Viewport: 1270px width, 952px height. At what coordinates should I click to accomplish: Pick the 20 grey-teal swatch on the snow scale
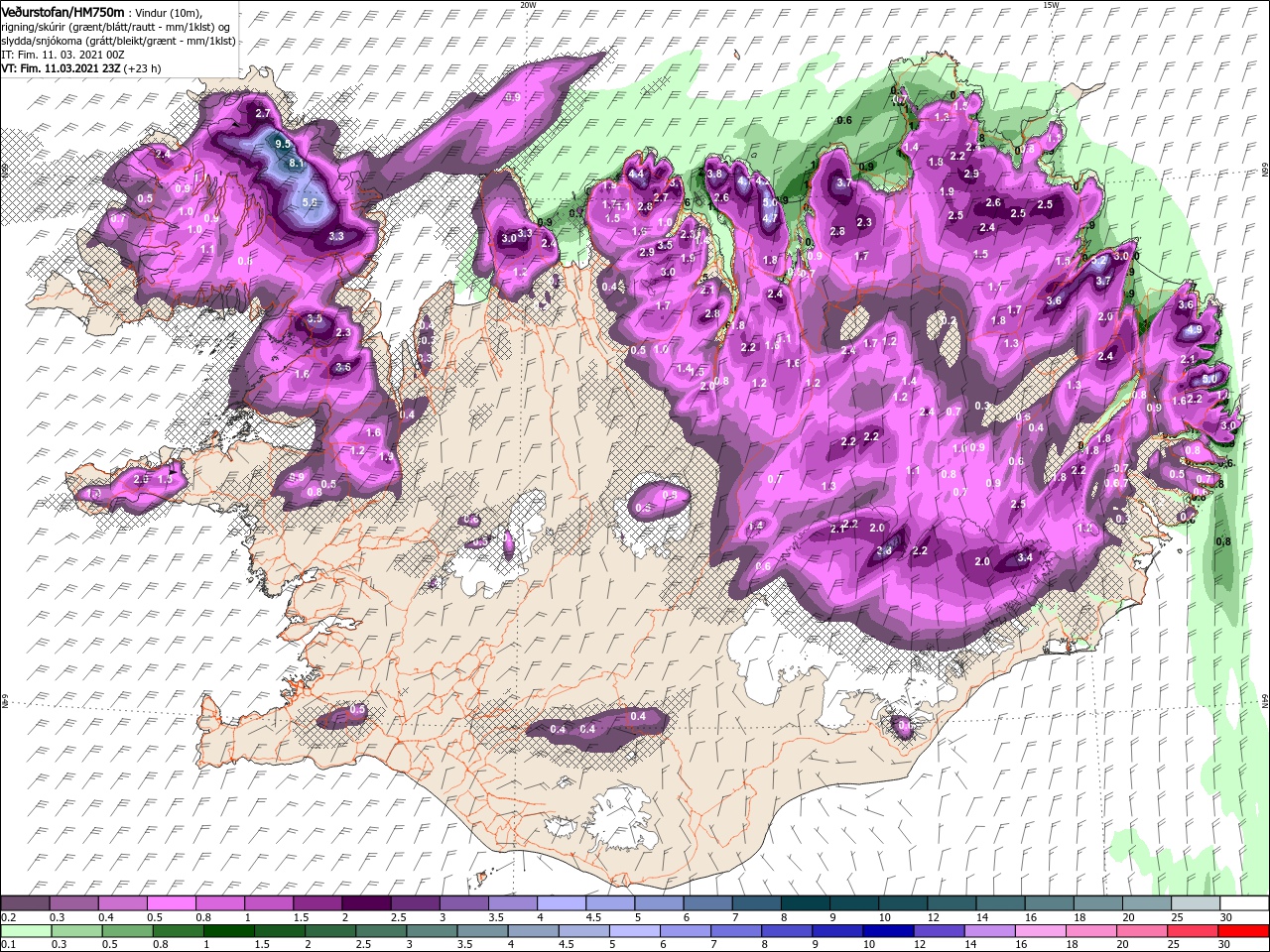pyautogui.click(x=1147, y=902)
